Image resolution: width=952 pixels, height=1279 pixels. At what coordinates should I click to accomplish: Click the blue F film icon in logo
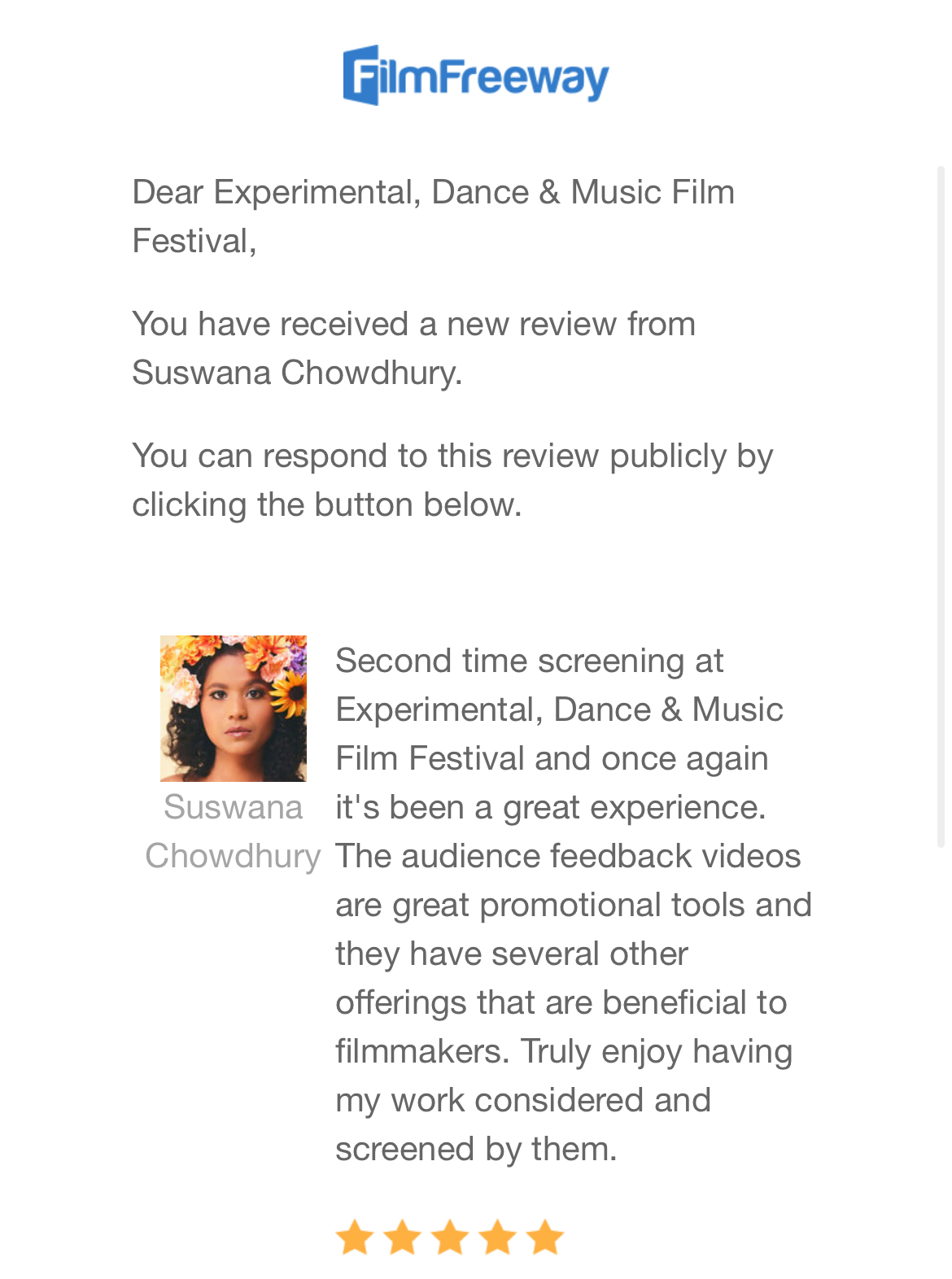[x=361, y=76]
